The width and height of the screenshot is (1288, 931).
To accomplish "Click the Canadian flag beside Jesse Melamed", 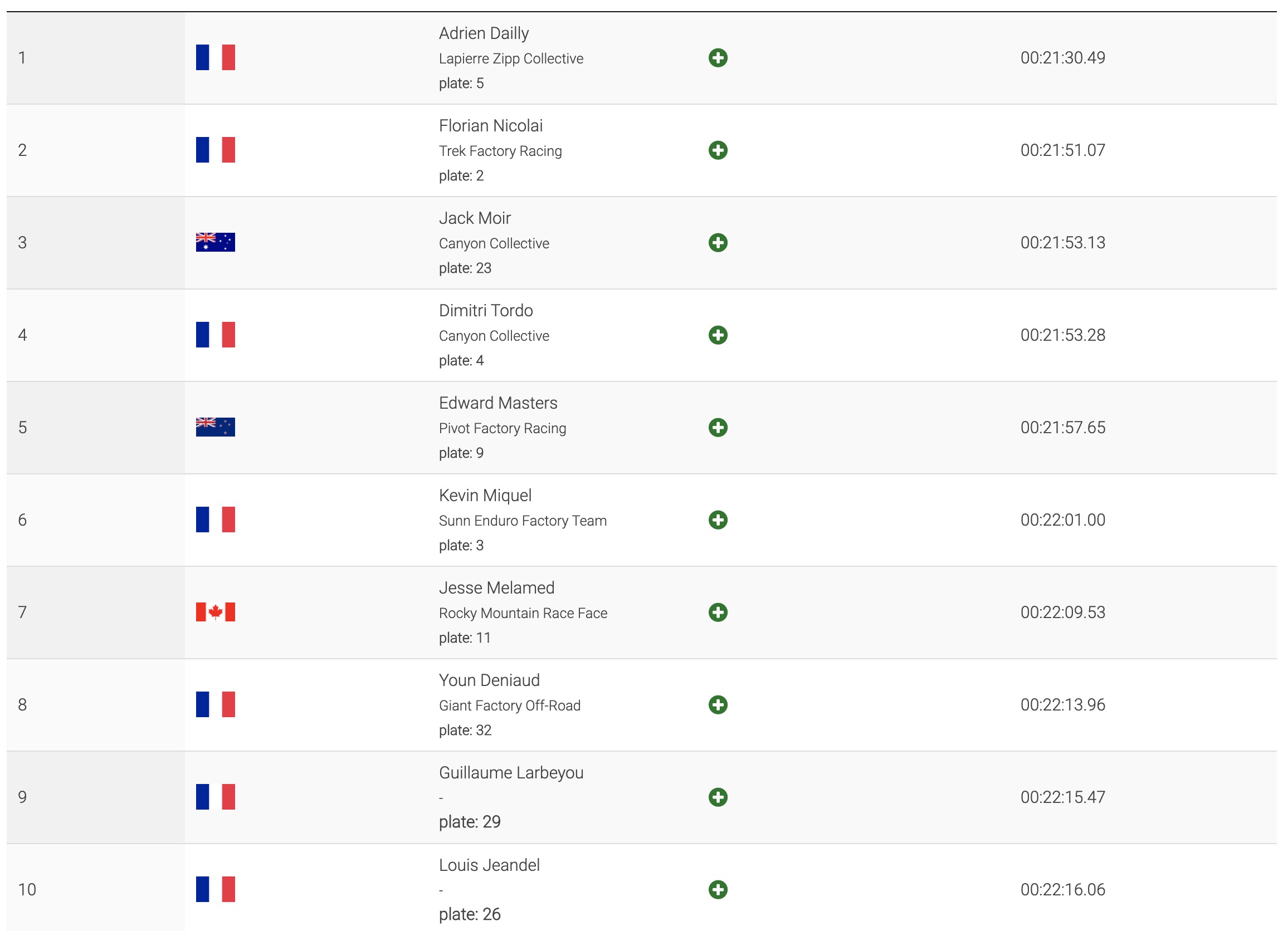I will click(x=215, y=612).
